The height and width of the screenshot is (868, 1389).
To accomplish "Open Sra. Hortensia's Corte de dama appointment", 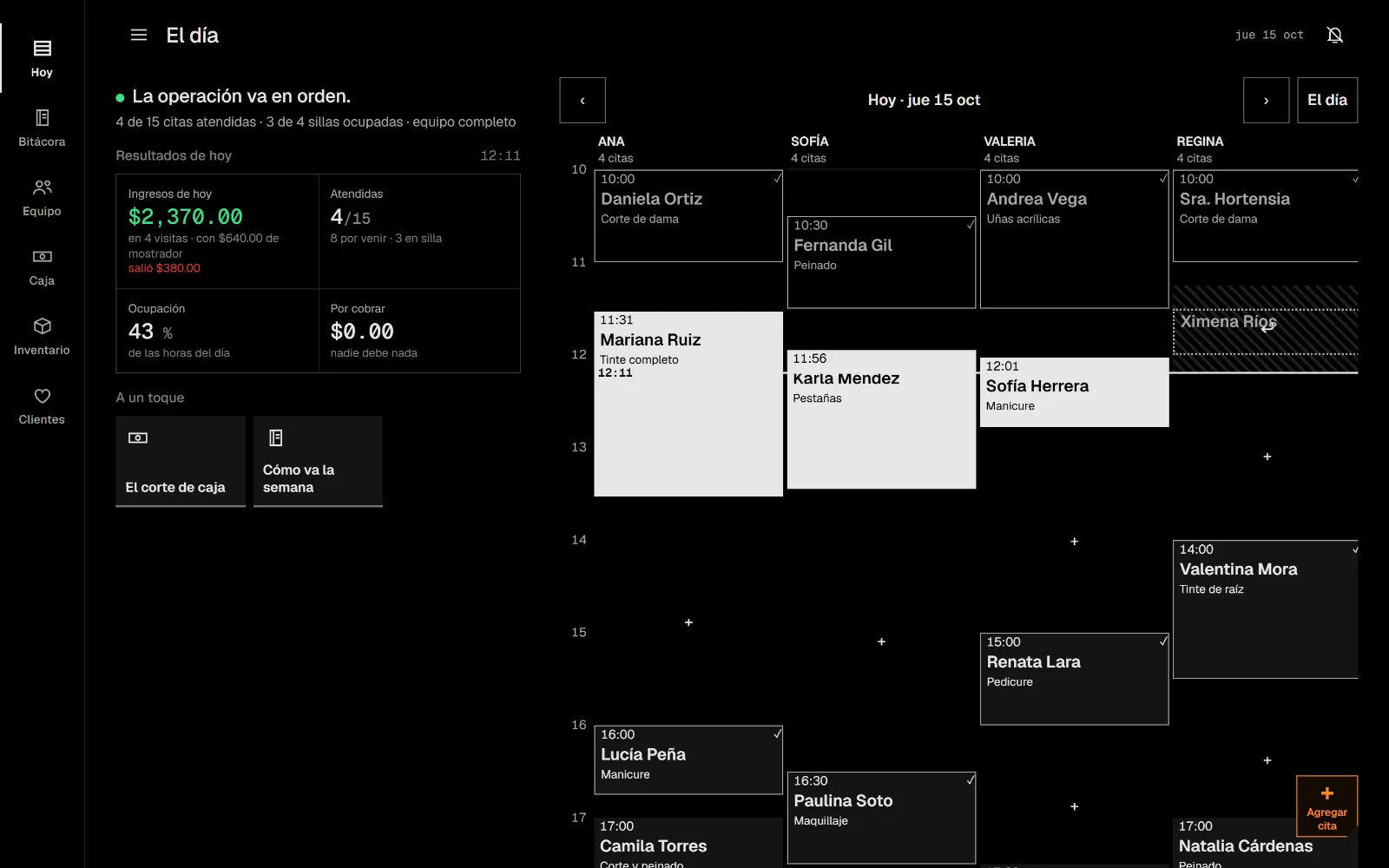I will pos(1265,216).
